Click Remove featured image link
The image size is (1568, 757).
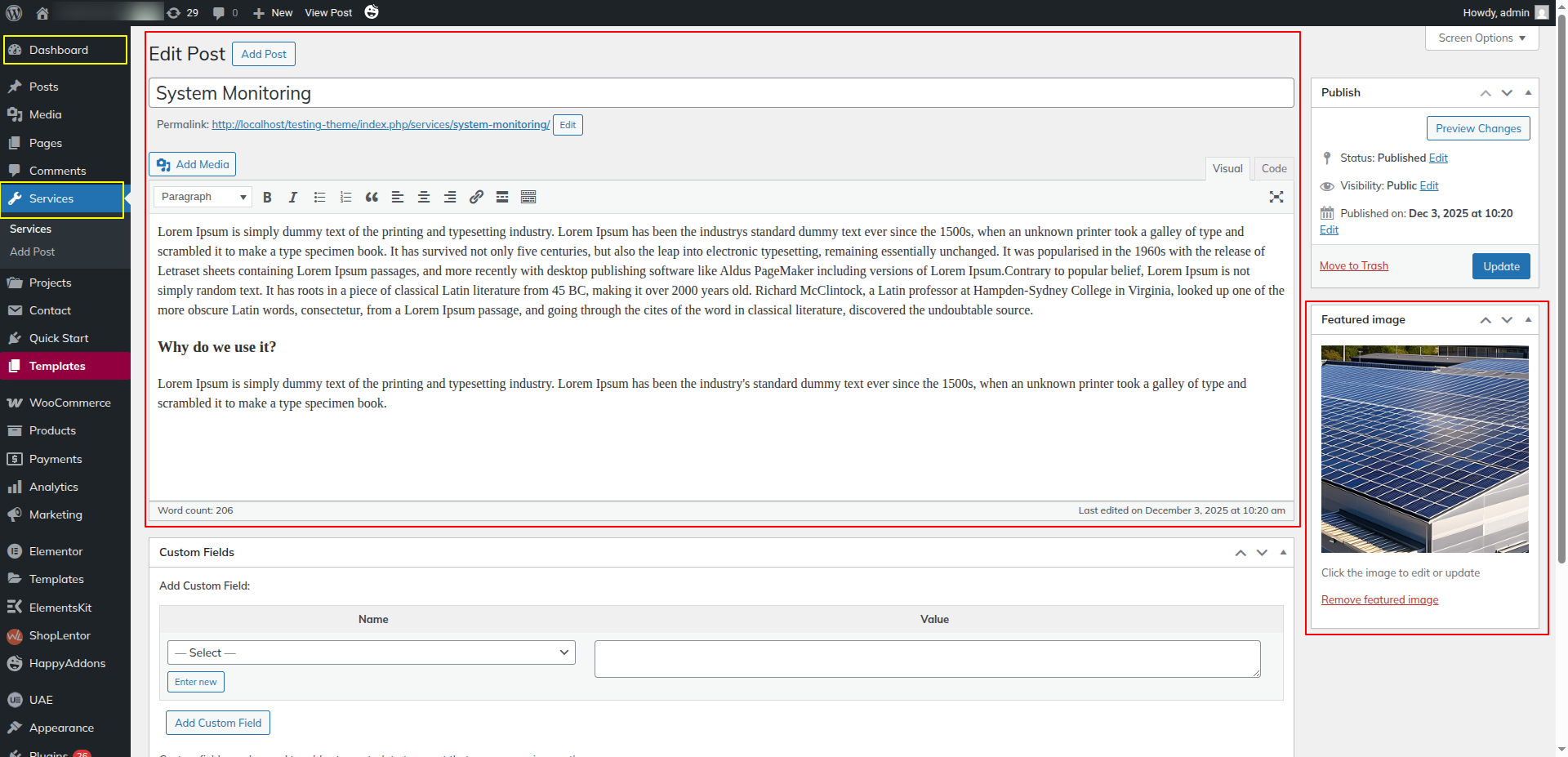click(x=1379, y=599)
